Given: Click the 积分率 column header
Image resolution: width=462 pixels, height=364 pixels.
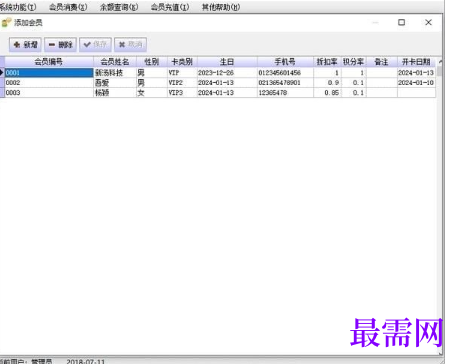Looking at the screenshot, I should (354, 62).
